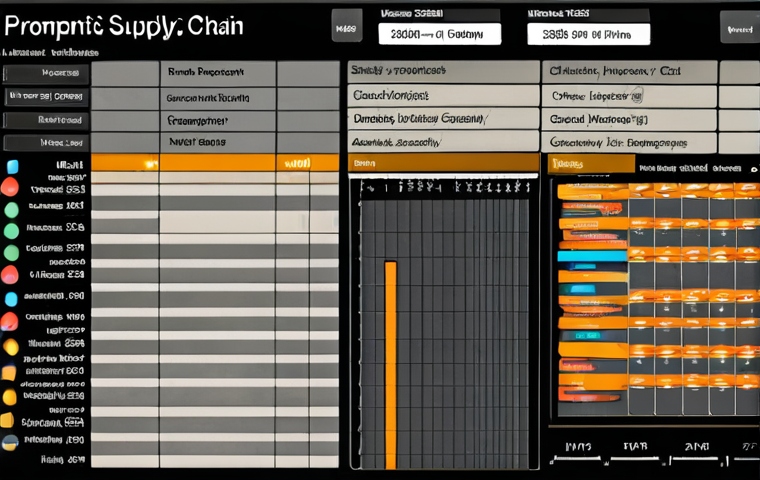760x480 pixels.
Task: Click the "2M6" marker on the bottom timeline
Action: (697, 447)
